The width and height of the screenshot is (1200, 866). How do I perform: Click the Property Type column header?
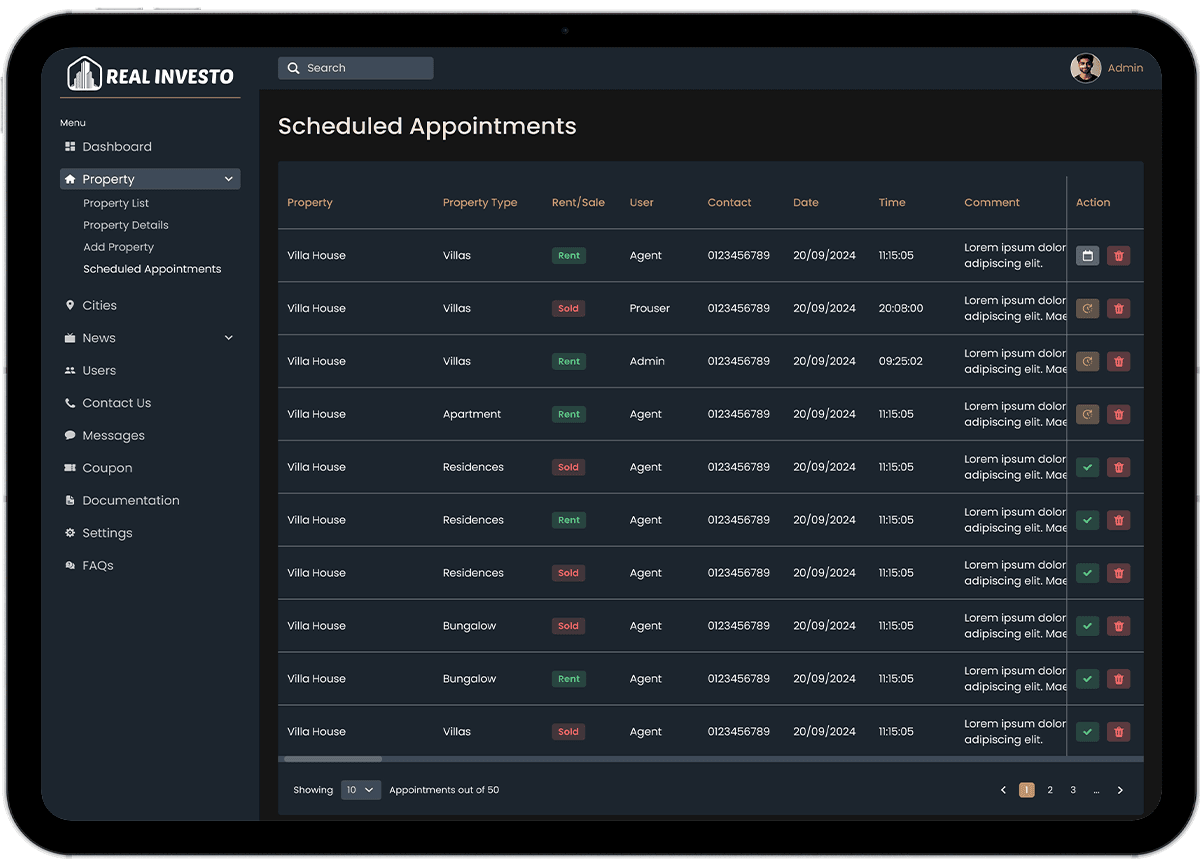pyautogui.click(x=480, y=203)
